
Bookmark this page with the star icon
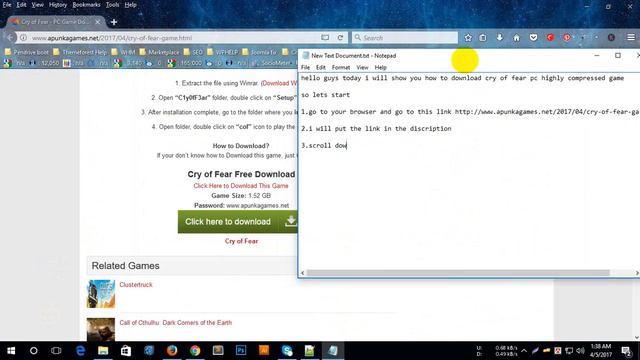(x=468, y=38)
